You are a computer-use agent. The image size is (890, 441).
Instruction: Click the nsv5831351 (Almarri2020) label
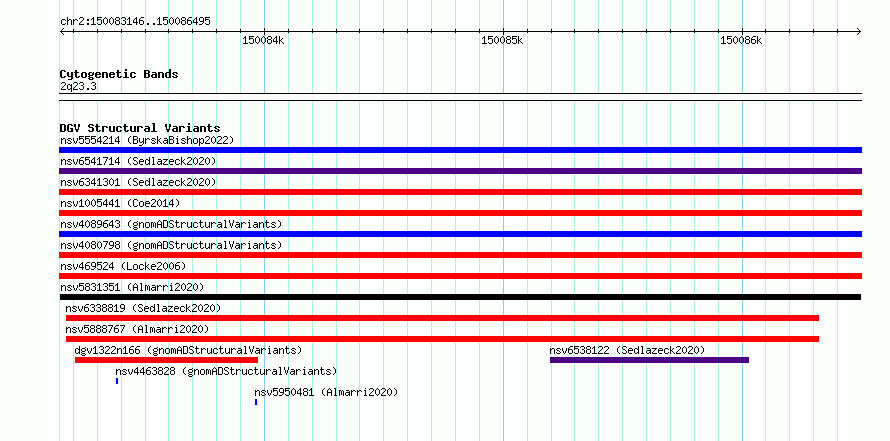tap(132, 287)
